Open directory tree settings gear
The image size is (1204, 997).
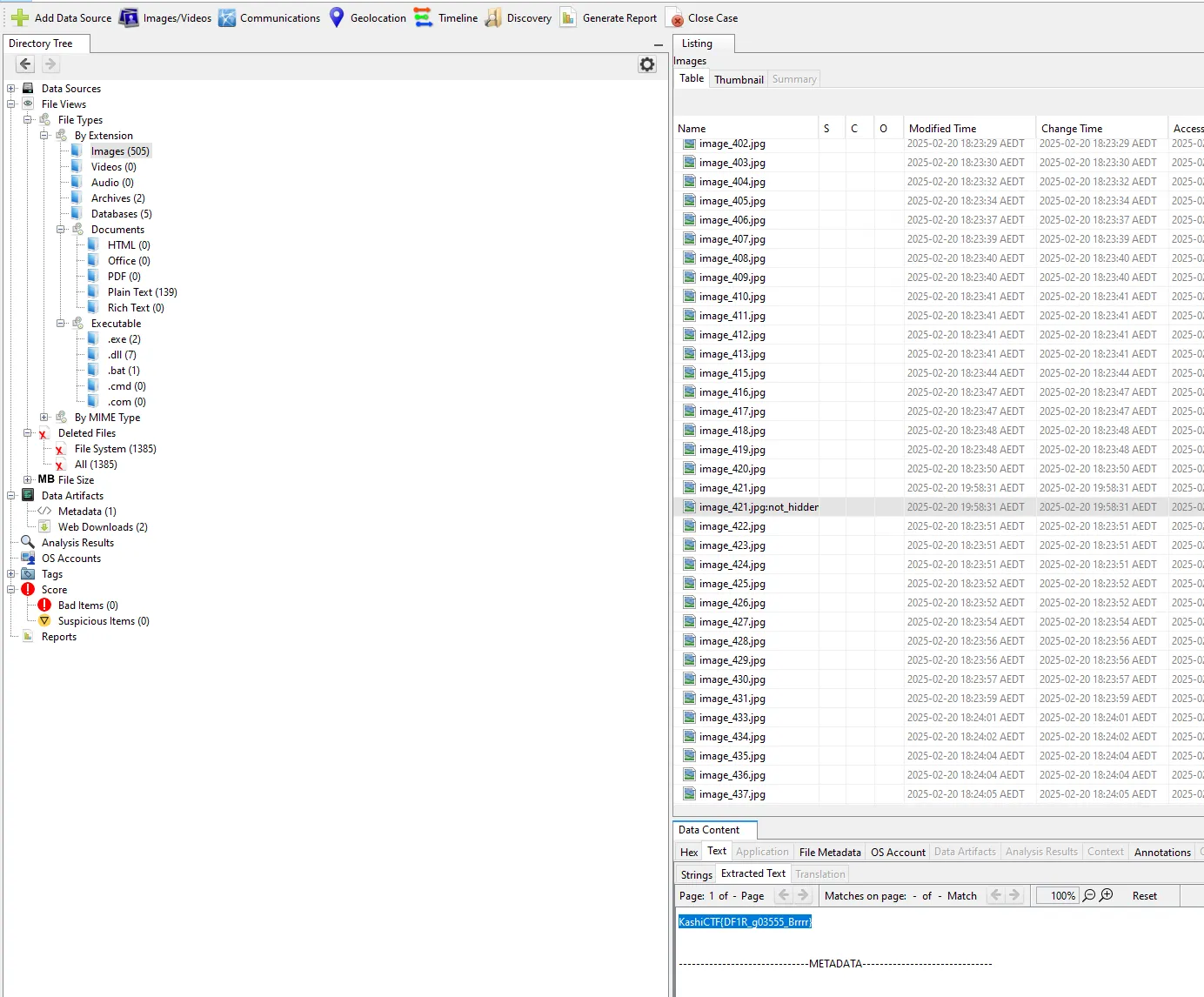(647, 64)
